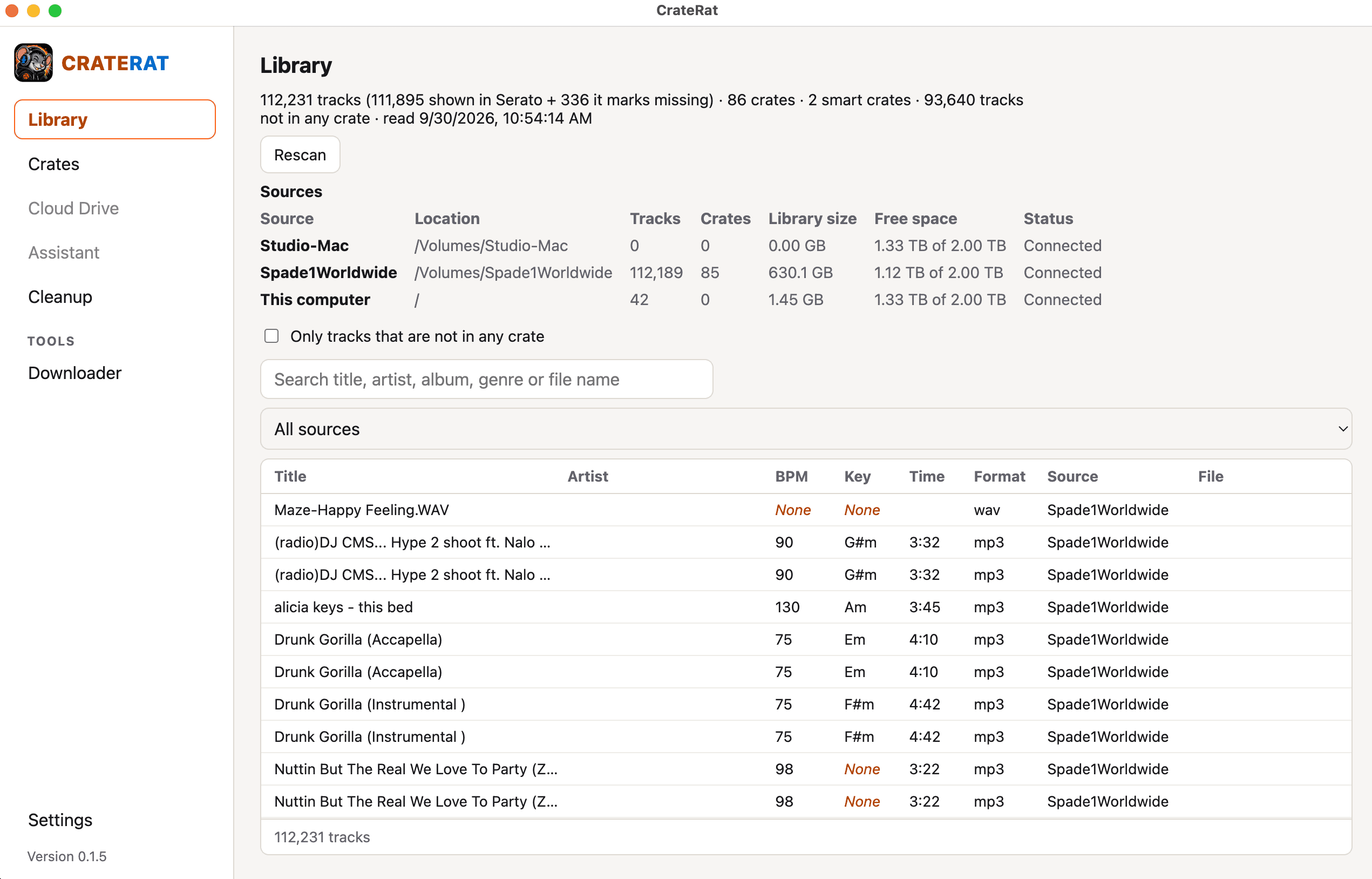
Task: Click the This computer source row
Action: [x=681, y=299]
